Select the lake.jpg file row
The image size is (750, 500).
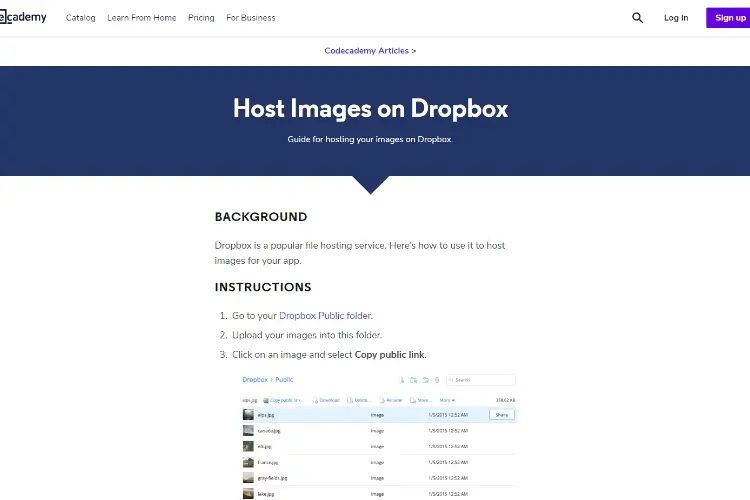pyautogui.click(x=379, y=493)
